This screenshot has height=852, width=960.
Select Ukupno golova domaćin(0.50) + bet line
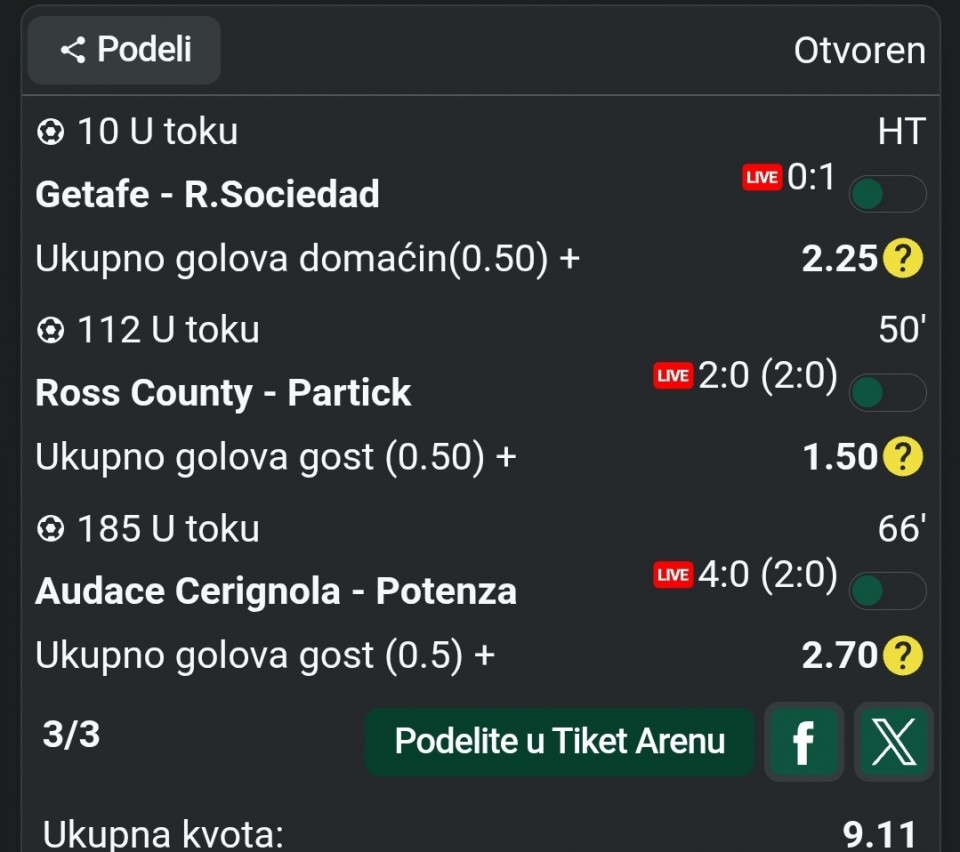[308, 259]
